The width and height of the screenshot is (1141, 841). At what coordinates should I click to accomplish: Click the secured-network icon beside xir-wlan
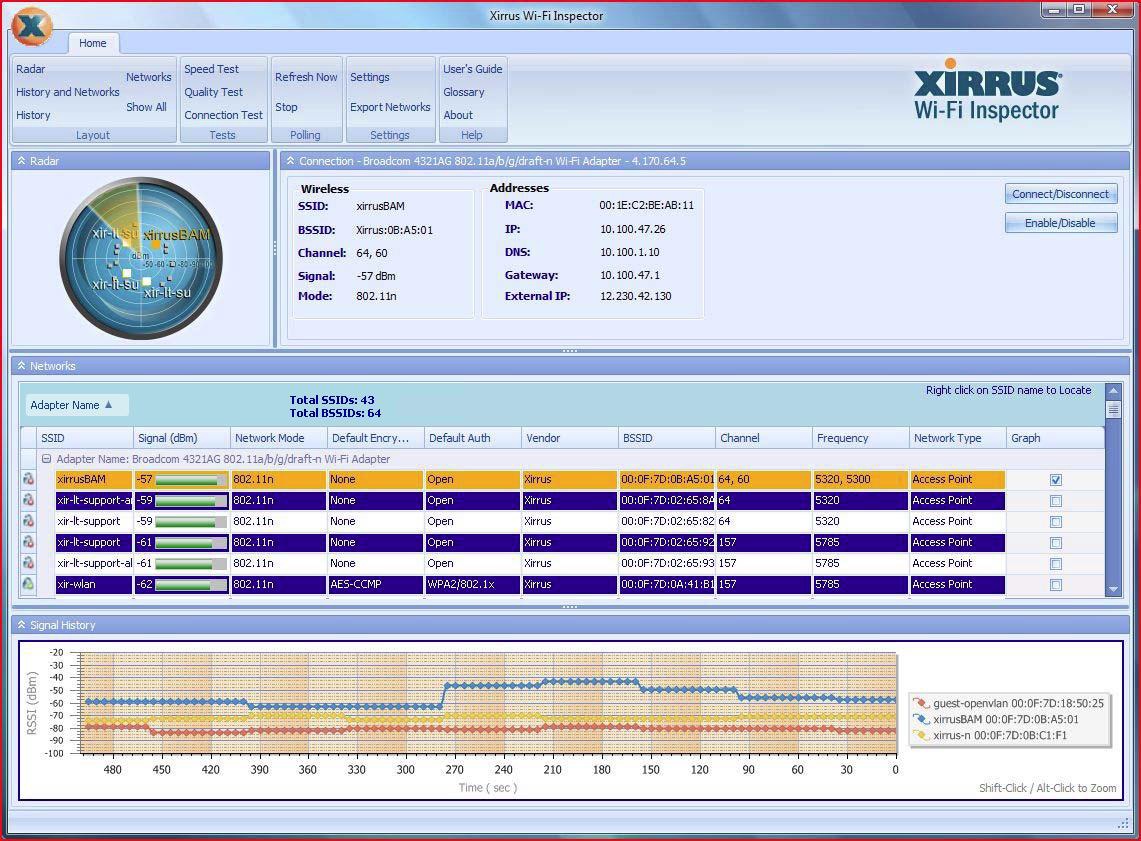coord(28,584)
